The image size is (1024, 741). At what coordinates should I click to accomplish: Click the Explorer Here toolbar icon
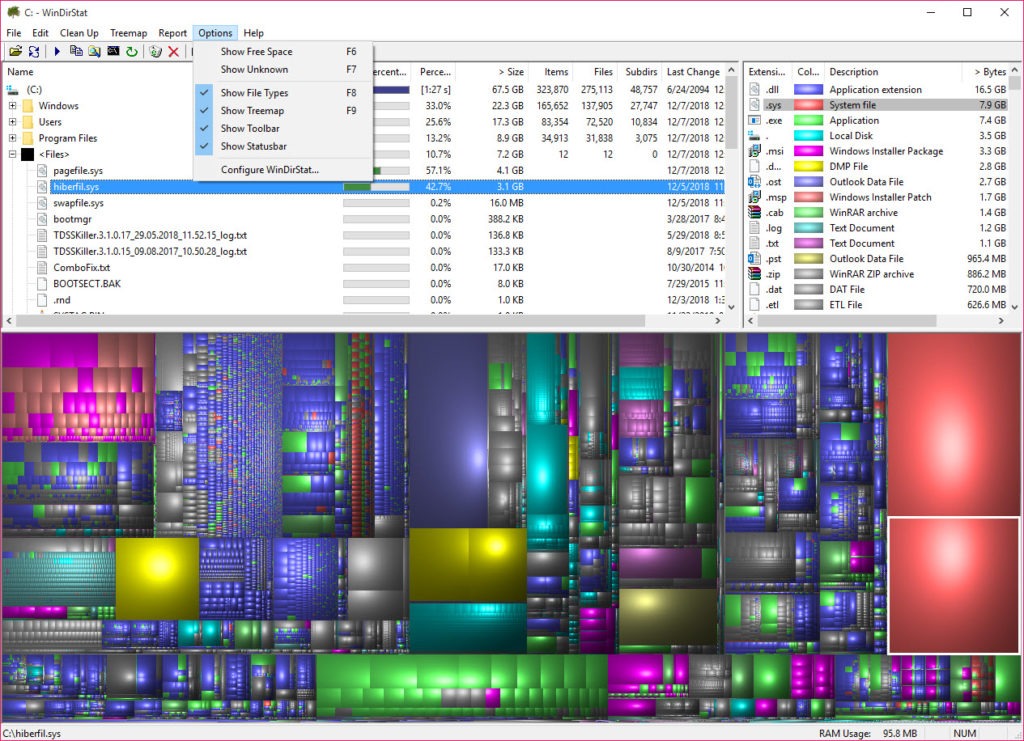[x=95, y=51]
